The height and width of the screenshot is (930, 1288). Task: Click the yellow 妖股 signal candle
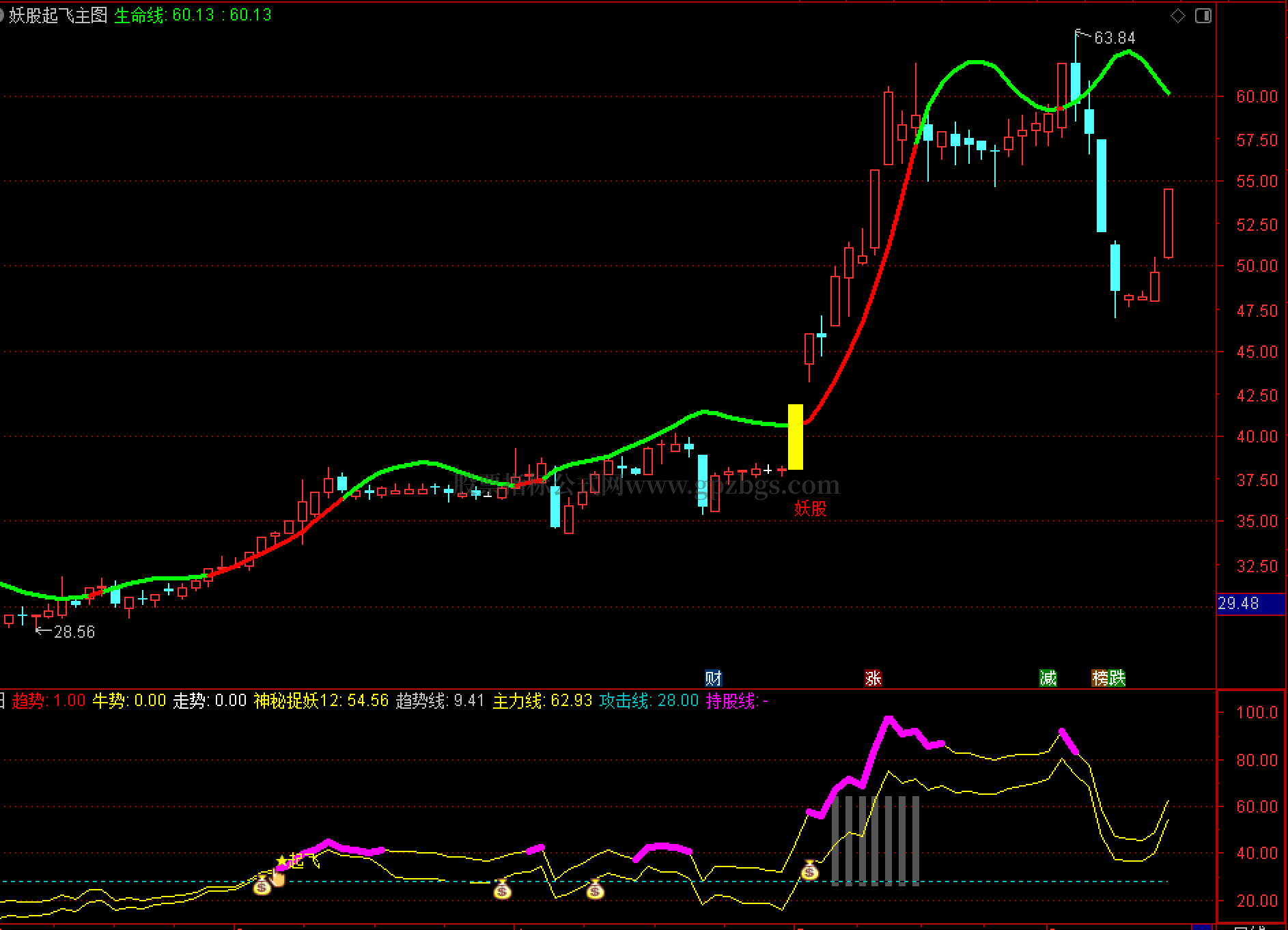pyautogui.click(x=796, y=437)
